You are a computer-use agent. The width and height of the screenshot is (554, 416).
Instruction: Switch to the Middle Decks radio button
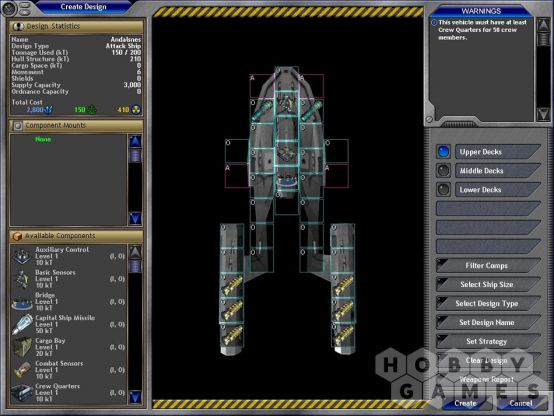443,171
